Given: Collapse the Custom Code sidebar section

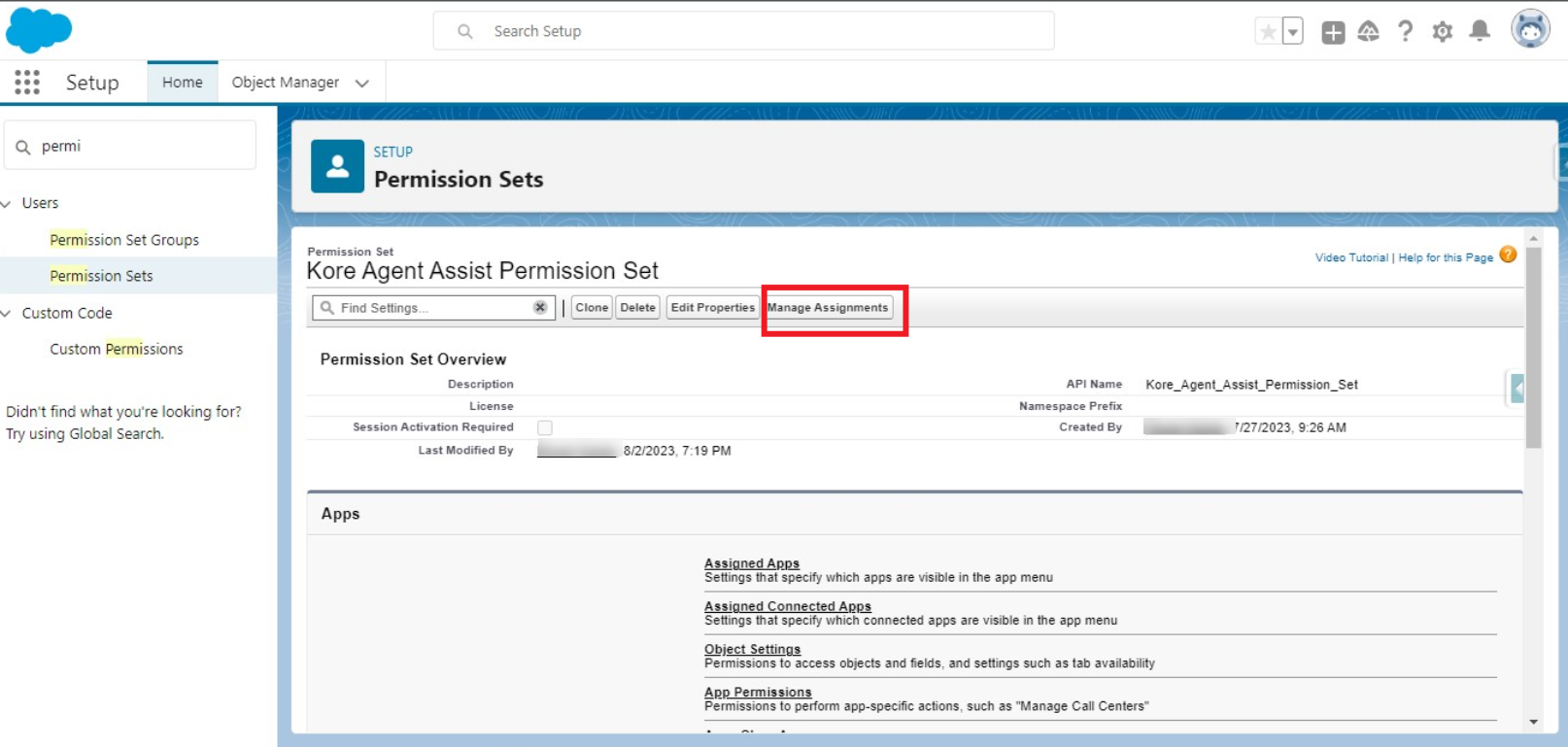Looking at the screenshot, I should tap(7, 314).
